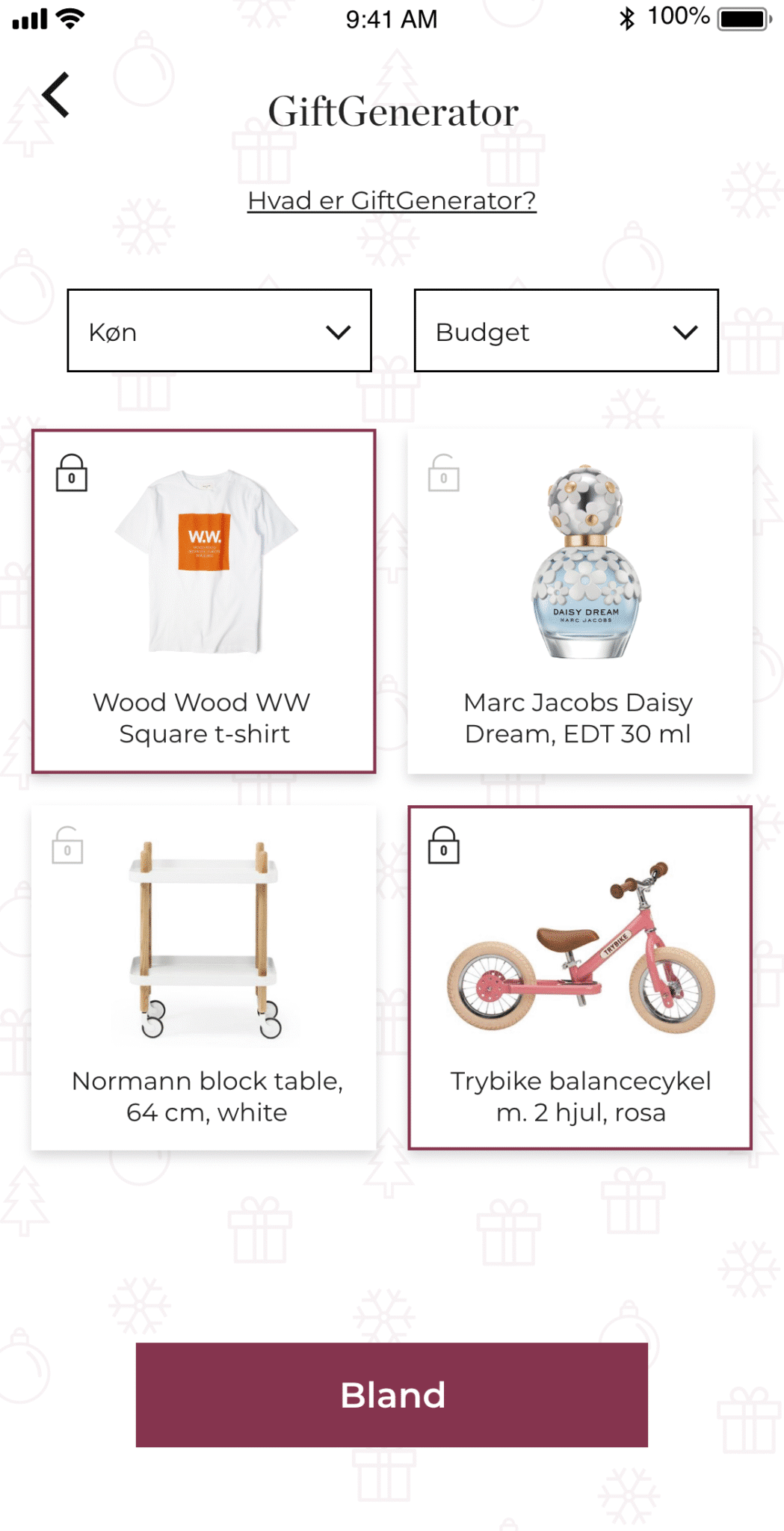Select the Daisy Dream perfume bottle image

[x=586, y=562]
